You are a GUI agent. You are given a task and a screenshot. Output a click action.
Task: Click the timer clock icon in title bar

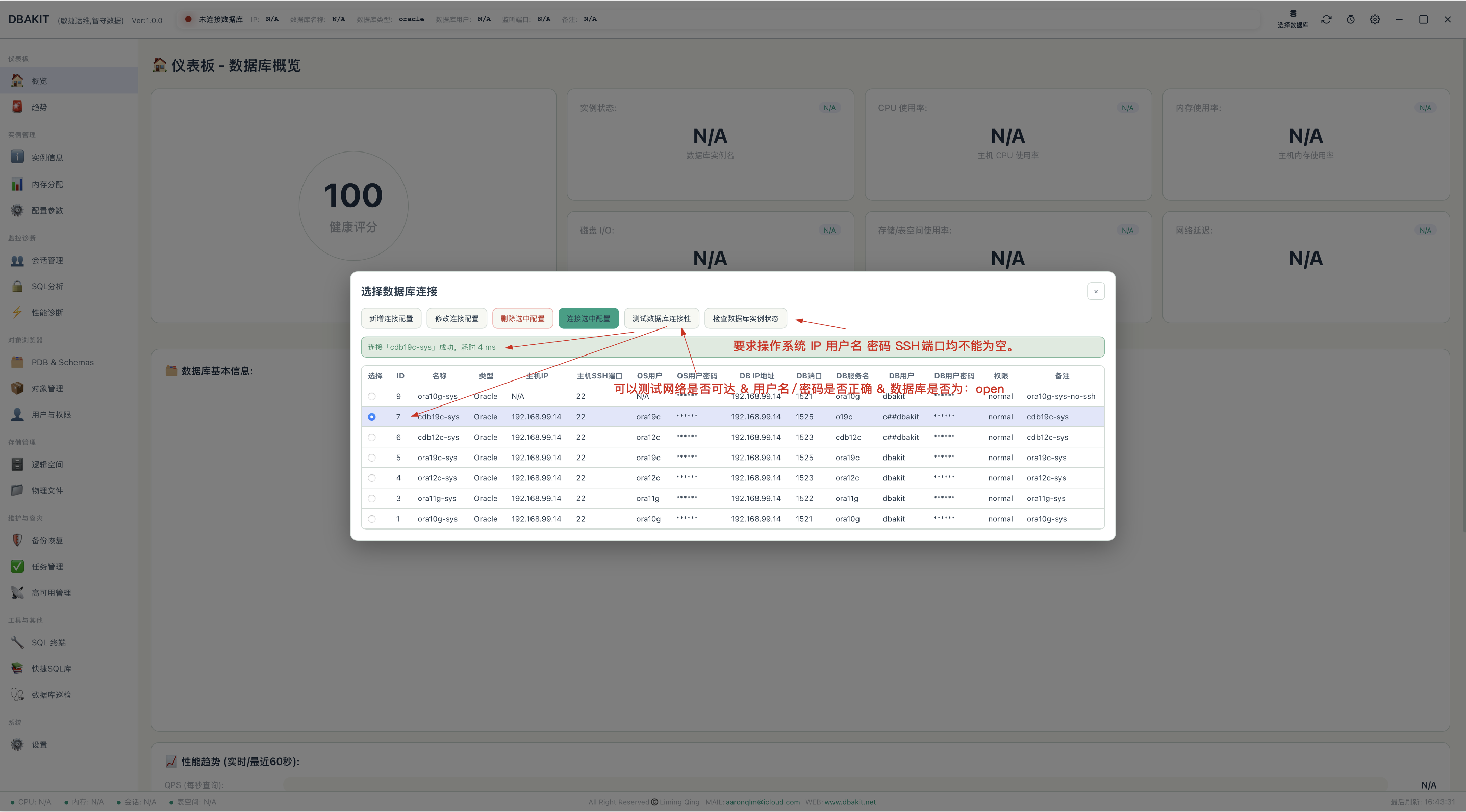(x=1351, y=19)
